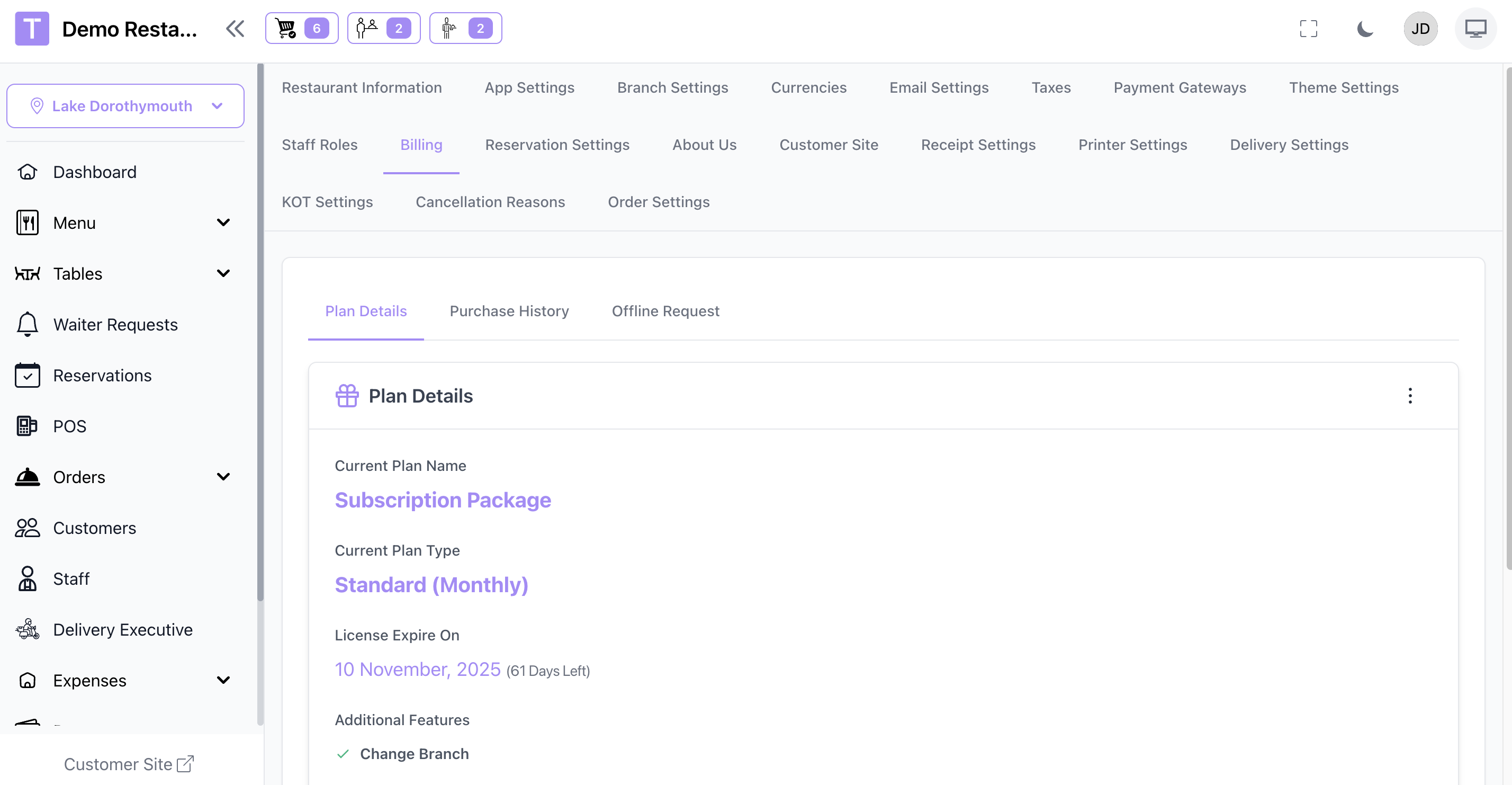The width and height of the screenshot is (1512, 785).
Task: Open the Payment Gateways settings tab
Action: (x=1179, y=87)
